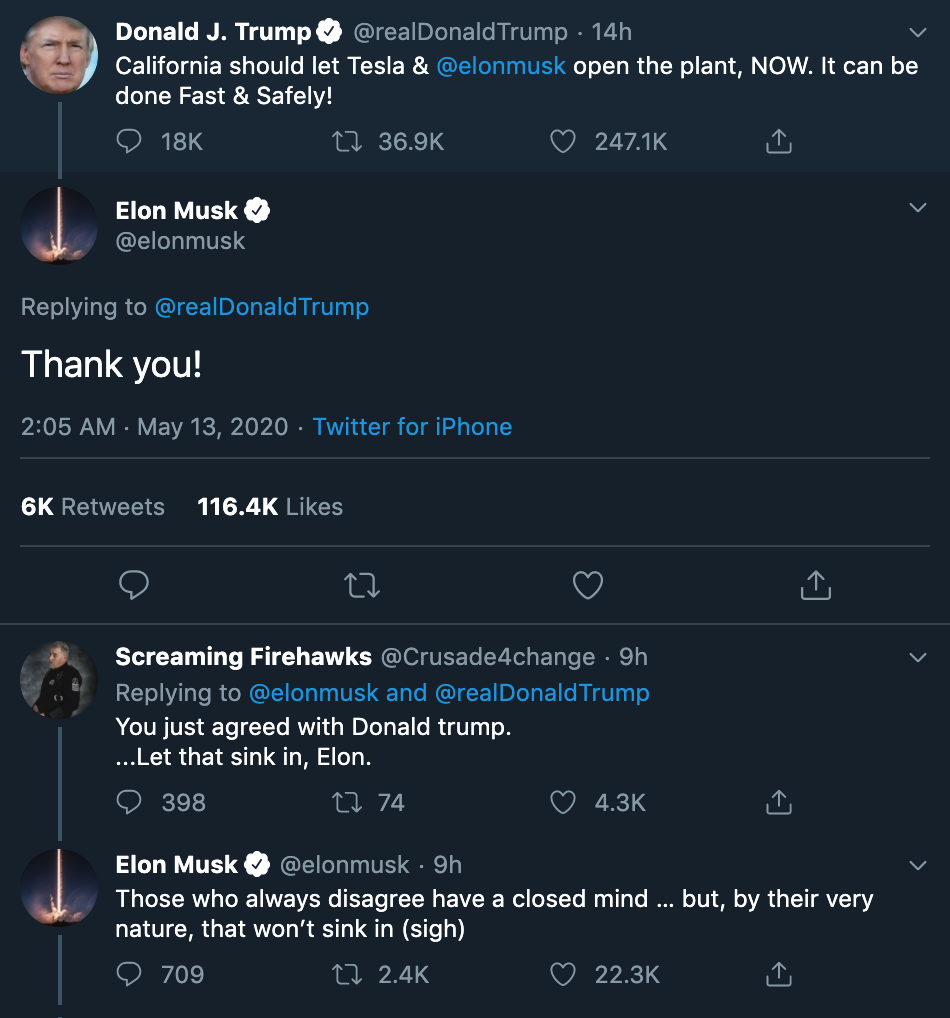Retweet Trump's California Tesla tweet
The image size is (950, 1018).
tap(346, 142)
